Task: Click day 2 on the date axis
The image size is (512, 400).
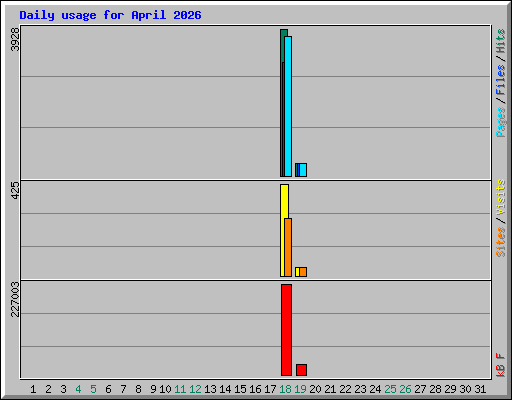Action: 48,389
